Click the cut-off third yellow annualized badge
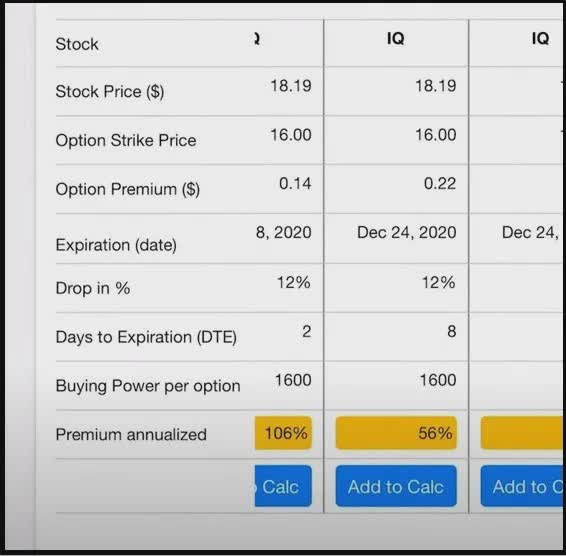566x556 pixels. point(522,433)
